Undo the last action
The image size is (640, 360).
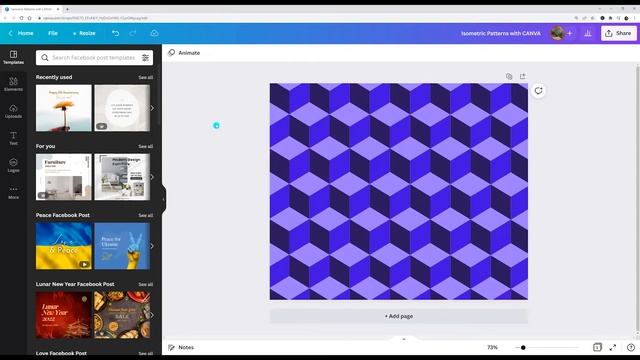(x=116, y=33)
